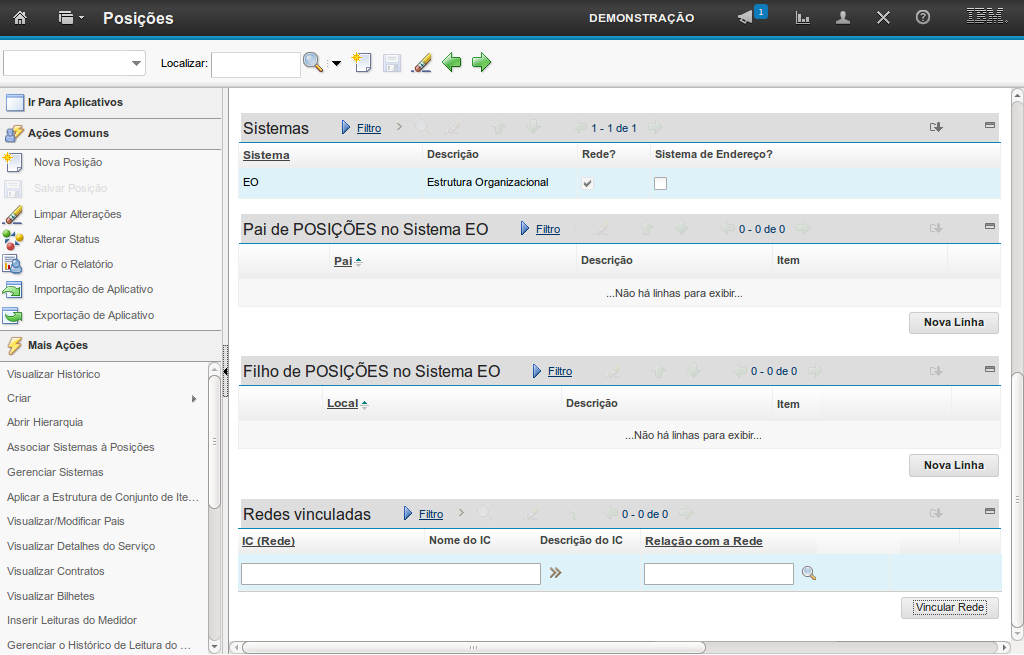The width and height of the screenshot is (1024, 655).
Task: Go to the next record green arrow
Action: [x=482, y=63]
